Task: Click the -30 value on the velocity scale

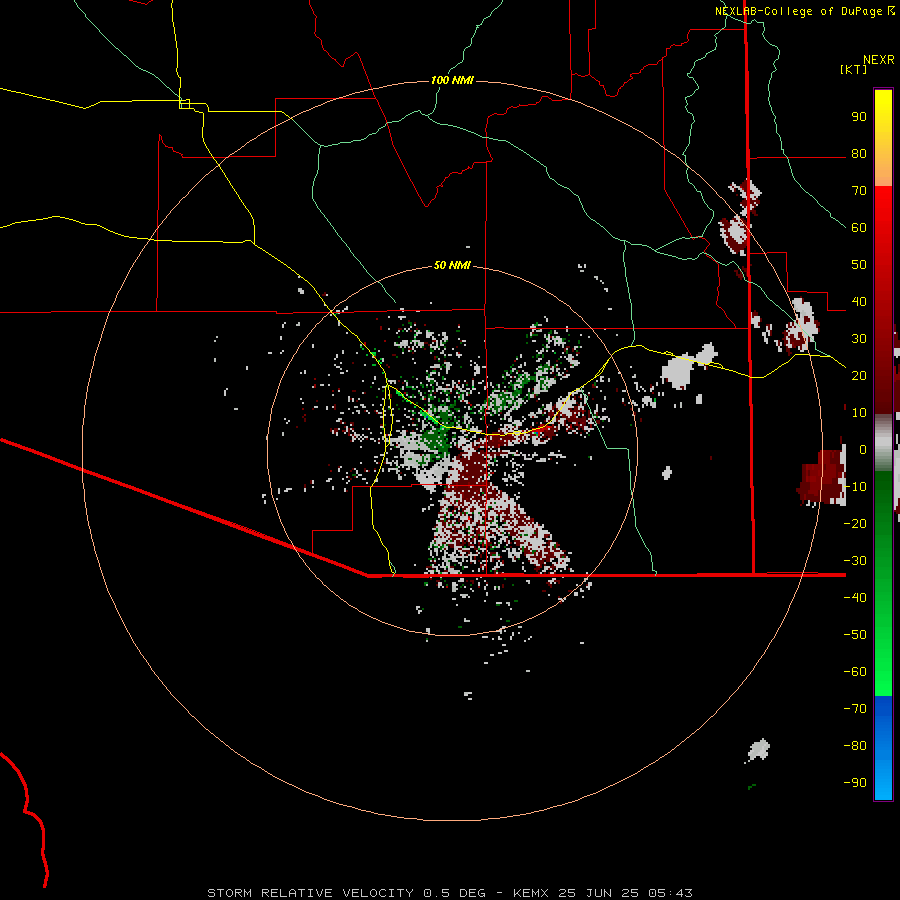Action: coord(855,560)
